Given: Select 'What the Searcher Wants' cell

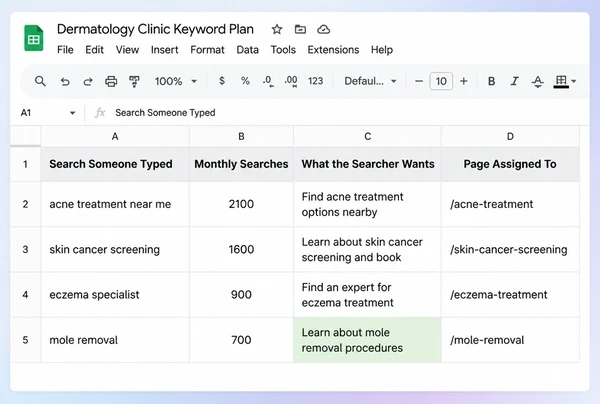Looking at the screenshot, I should 367,164.
